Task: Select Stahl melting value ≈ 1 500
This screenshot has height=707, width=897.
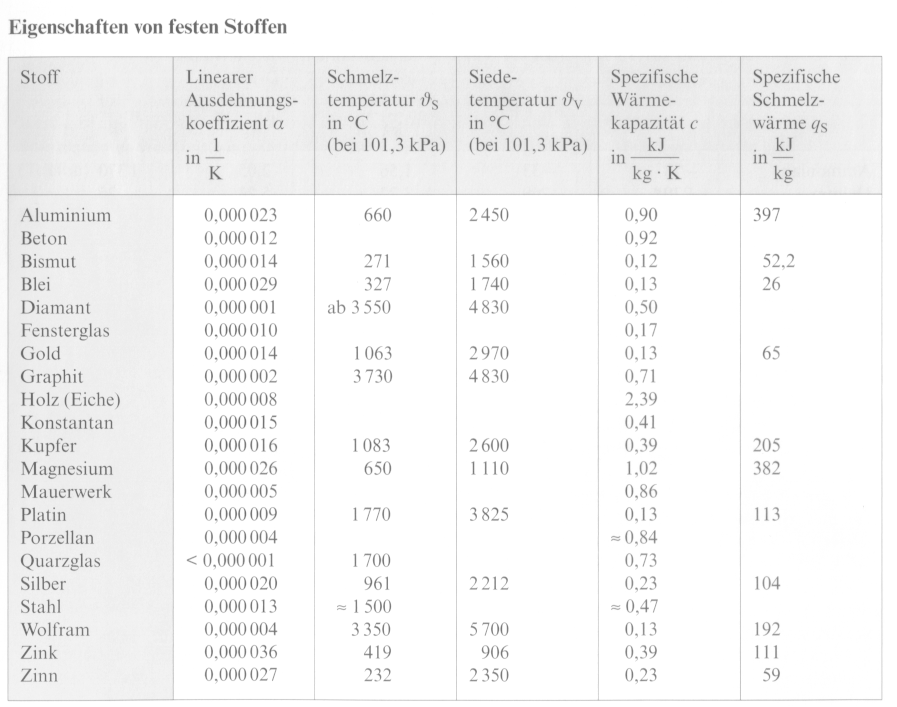Action: [363, 606]
